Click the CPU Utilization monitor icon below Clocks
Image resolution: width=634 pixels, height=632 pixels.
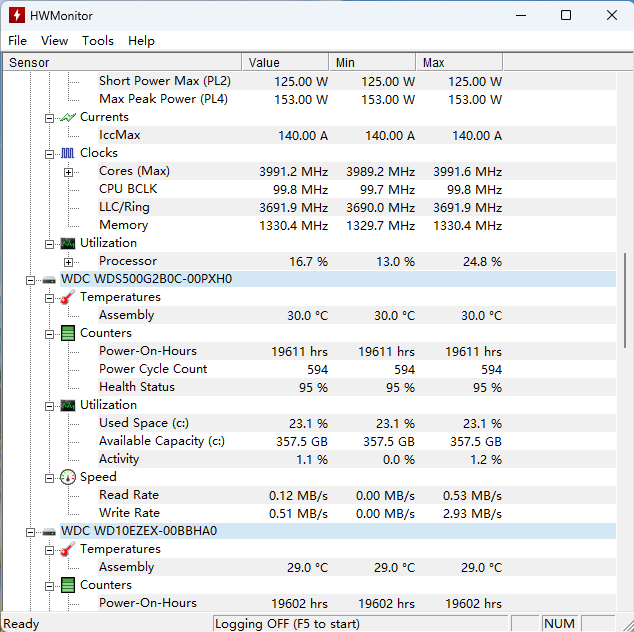(68, 243)
